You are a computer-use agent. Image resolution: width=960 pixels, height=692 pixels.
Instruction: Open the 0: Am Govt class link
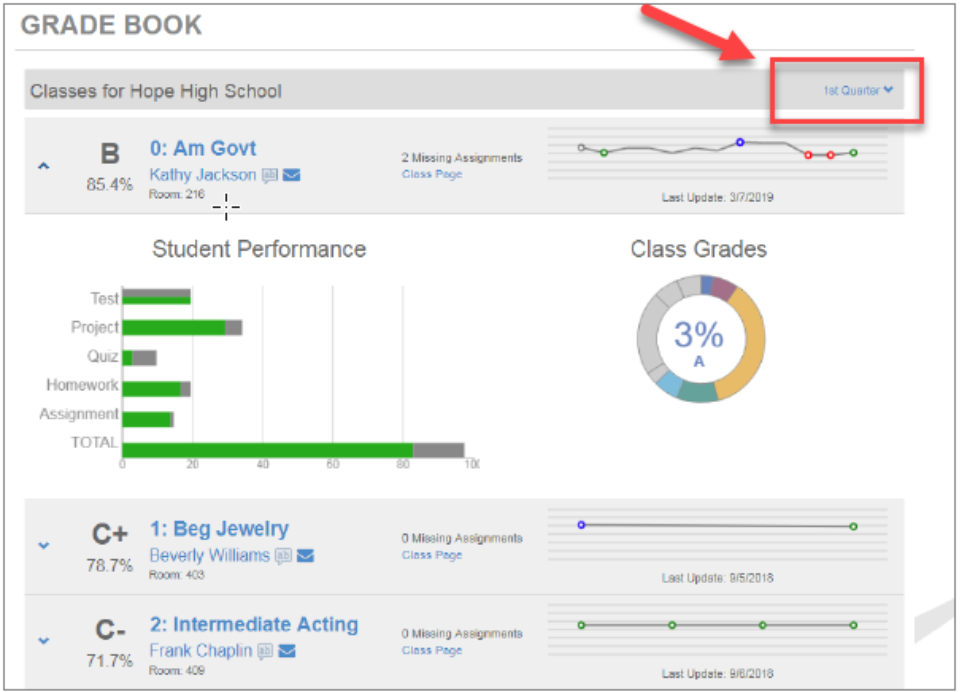[x=203, y=149]
